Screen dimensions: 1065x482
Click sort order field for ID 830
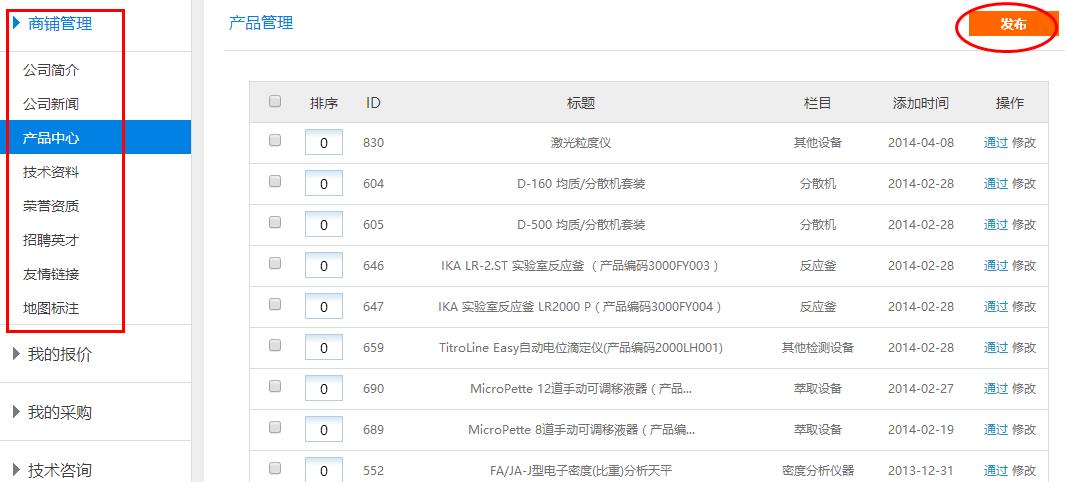click(x=324, y=143)
